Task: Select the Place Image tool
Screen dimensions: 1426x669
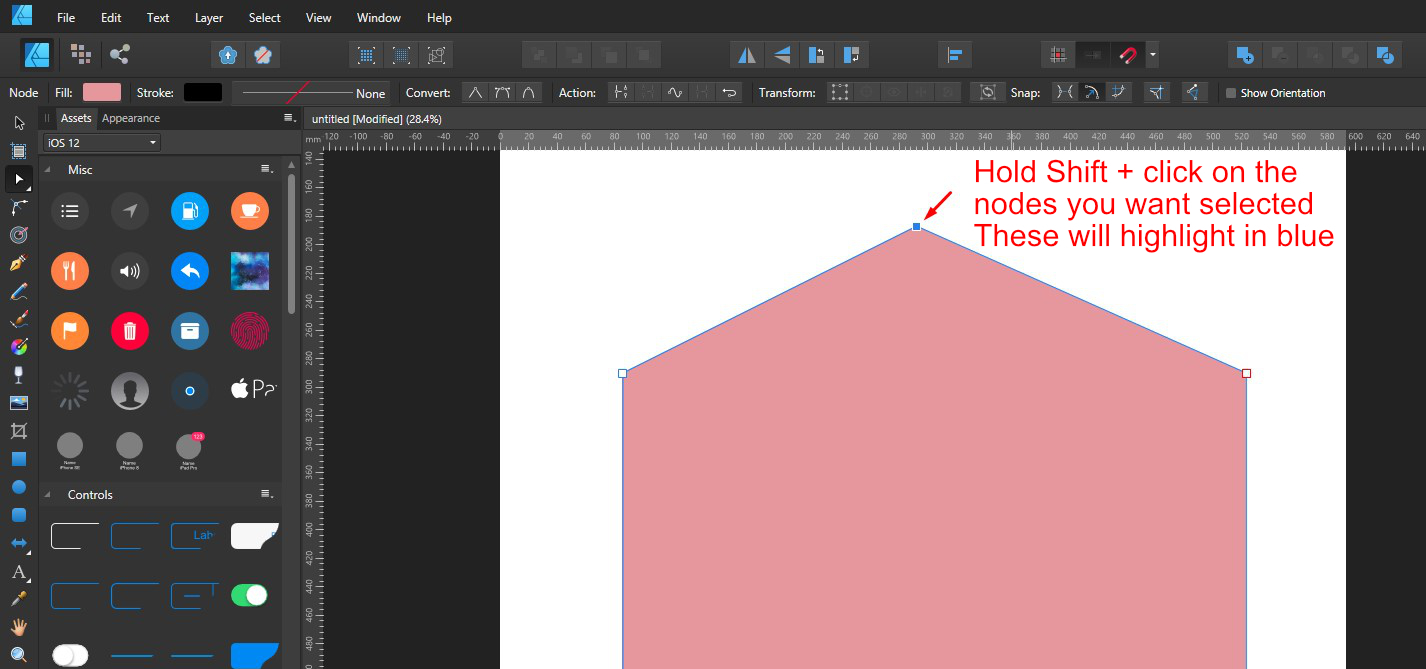Action: tap(18, 403)
